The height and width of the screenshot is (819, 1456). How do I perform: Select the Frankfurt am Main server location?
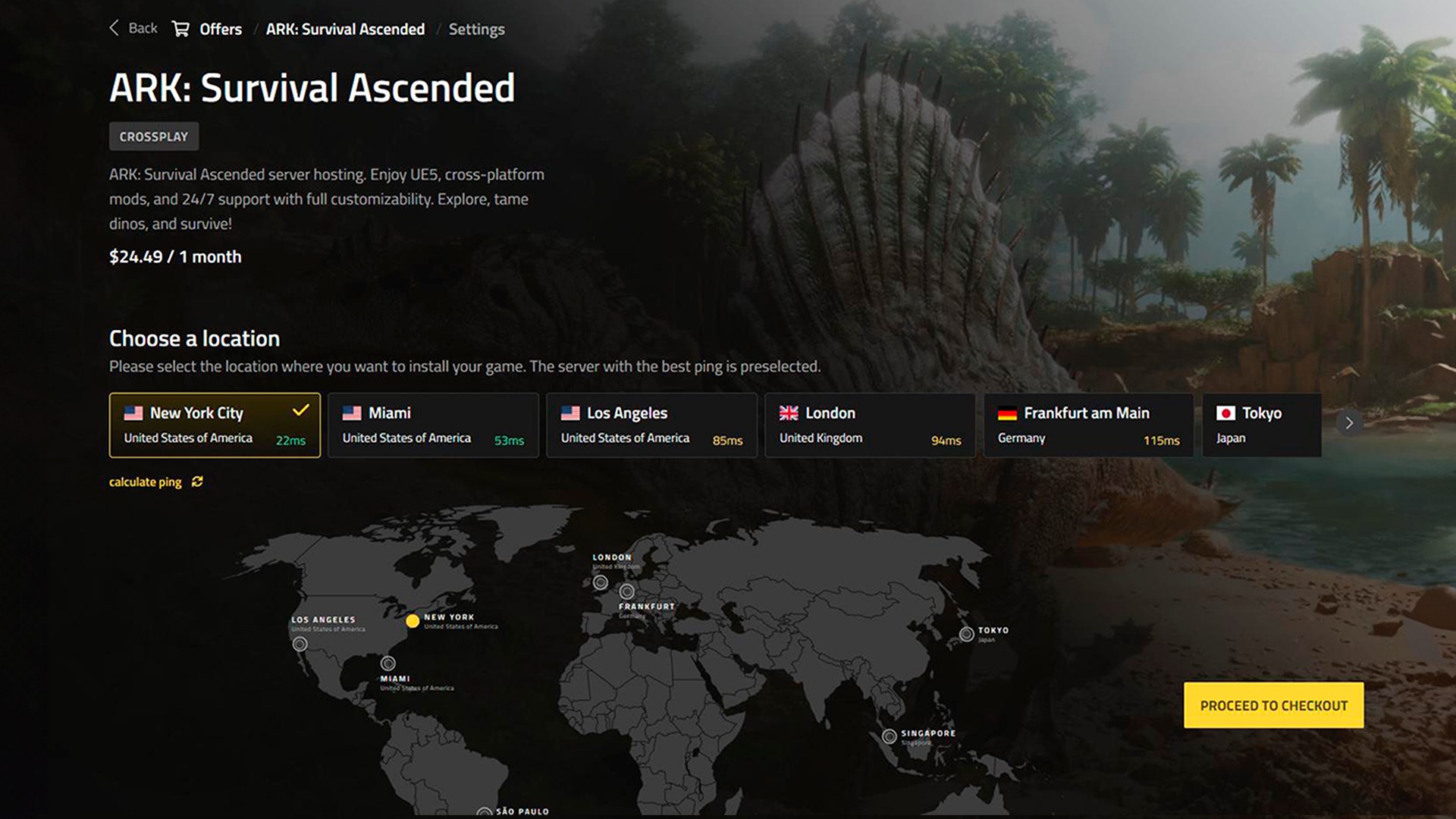1087,425
